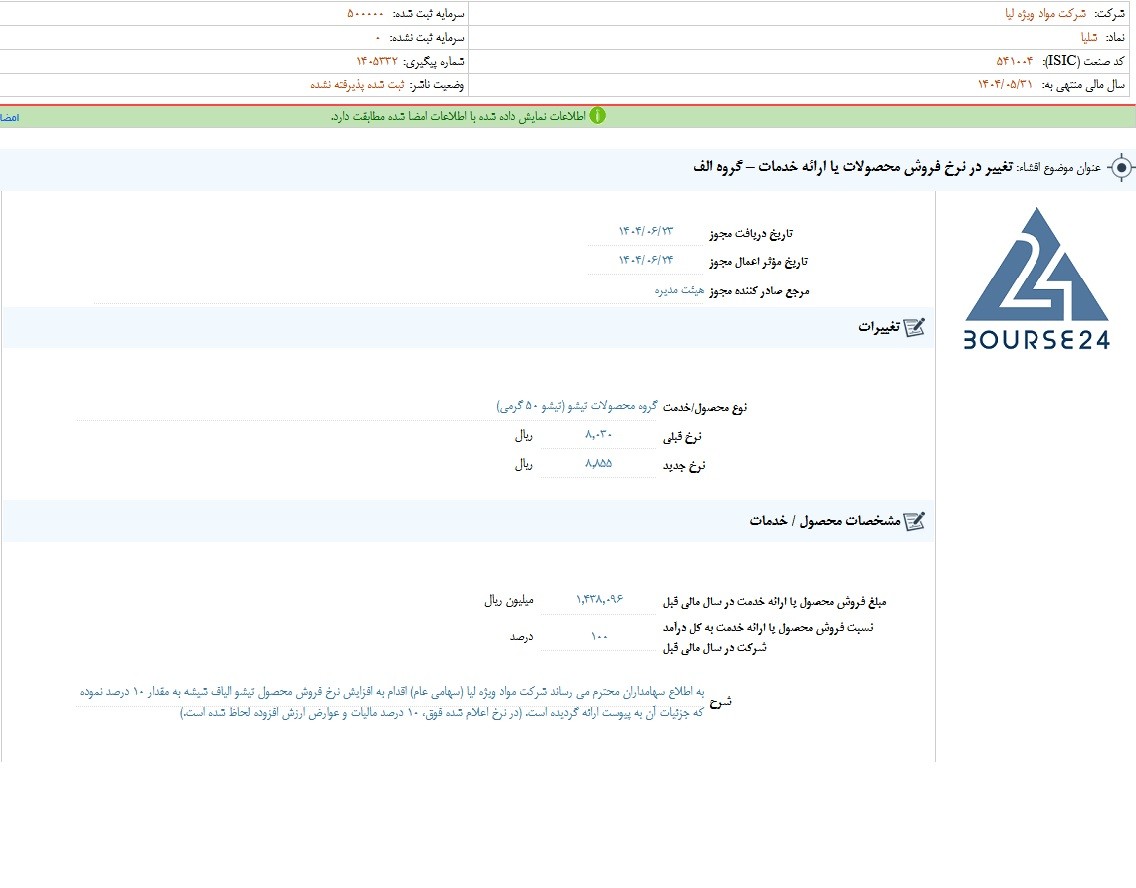Click the revenue ratio value ۱۰۰
1136x888 pixels.
click(x=599, y=636)
